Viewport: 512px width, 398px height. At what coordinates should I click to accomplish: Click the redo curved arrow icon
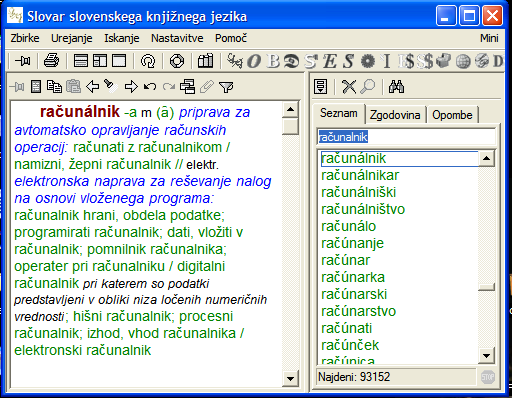point(169,87)
